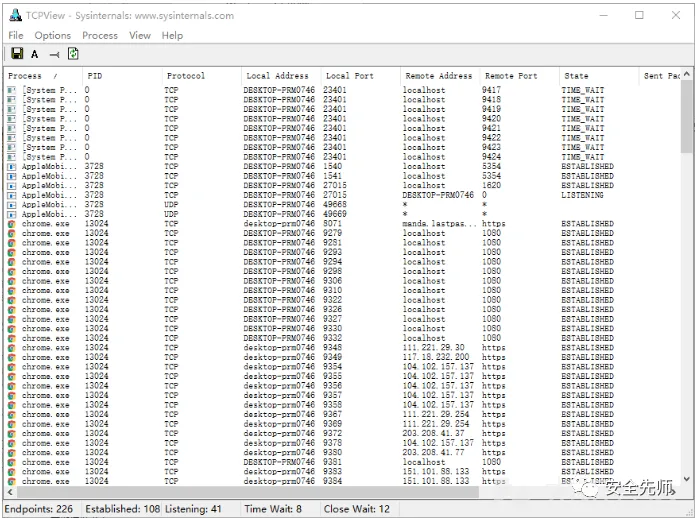Click Time Wait: 8 in status bar

point(273,509)
